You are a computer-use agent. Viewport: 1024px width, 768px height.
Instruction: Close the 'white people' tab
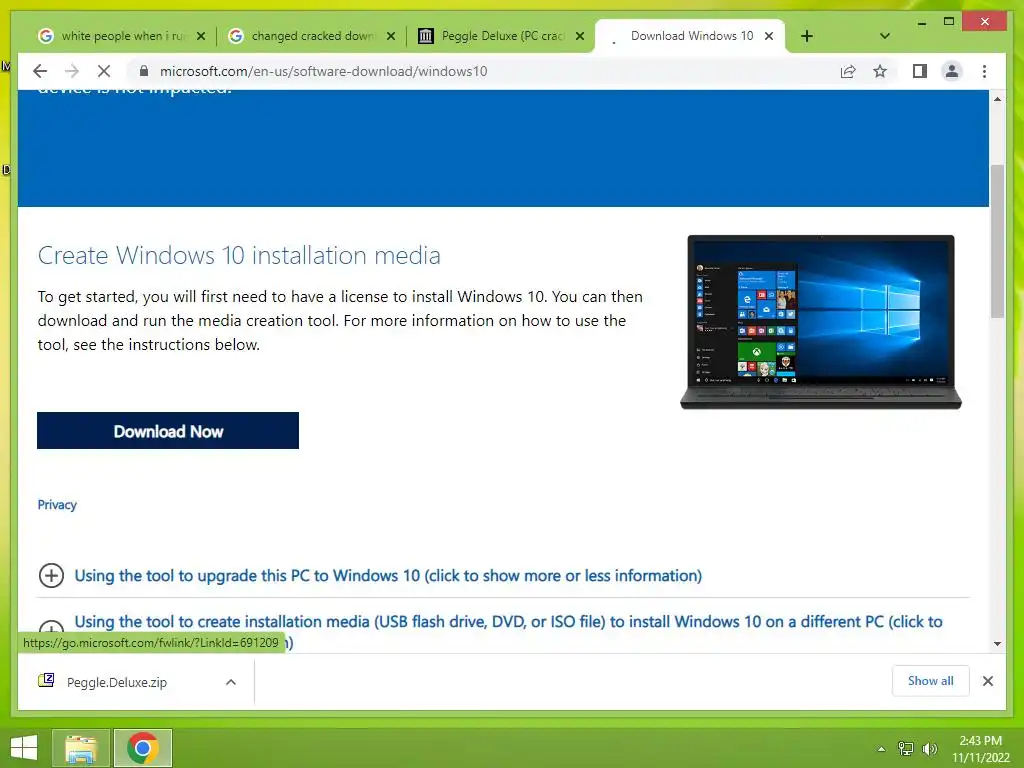(201, 36)
